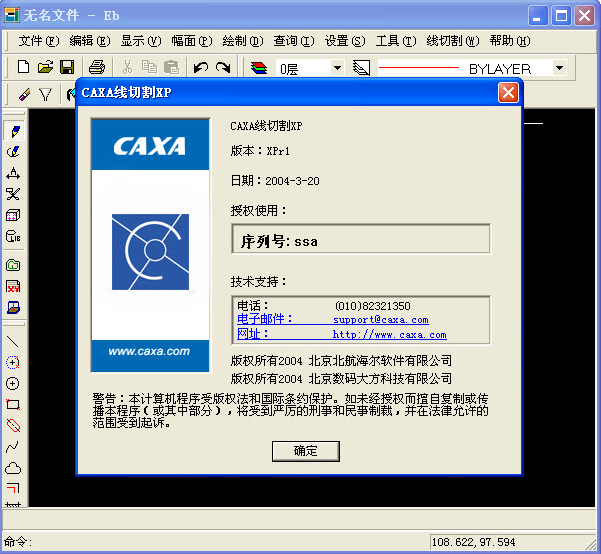Expand the 0层 layer dropdown
601x554 pixels.
[337, 68]
